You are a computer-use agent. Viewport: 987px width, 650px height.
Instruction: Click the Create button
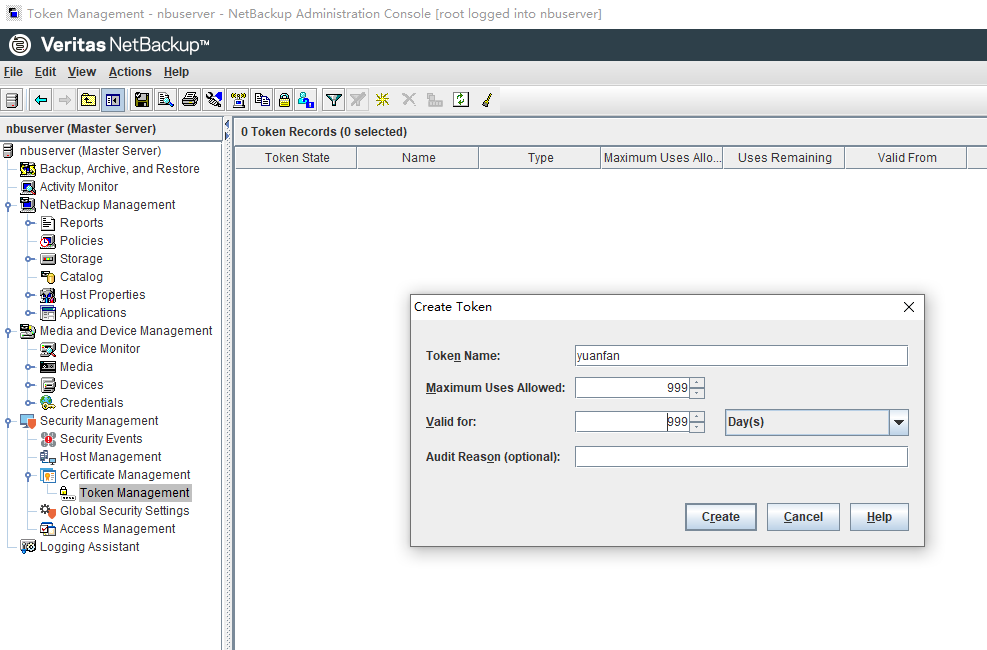(720, 517)
